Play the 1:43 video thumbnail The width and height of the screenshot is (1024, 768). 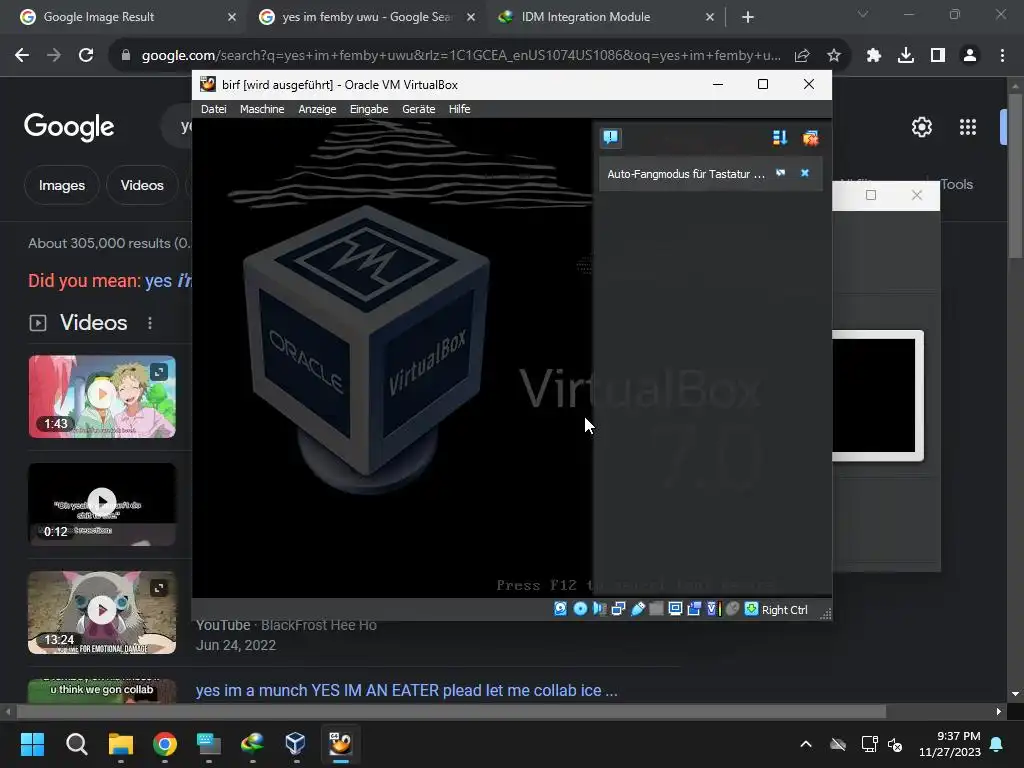(102, 396)
